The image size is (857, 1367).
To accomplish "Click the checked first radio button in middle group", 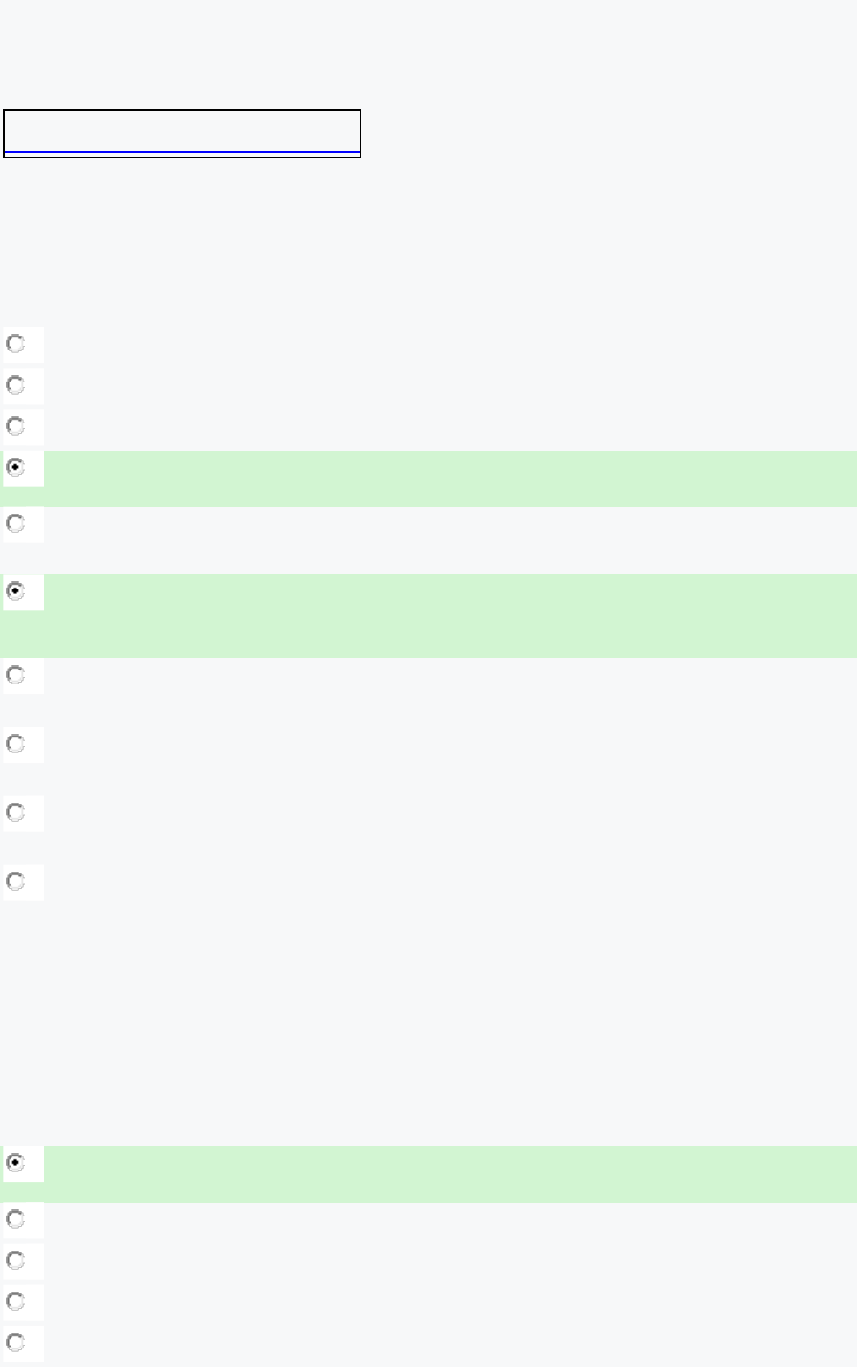I will [x=16, y=591].
